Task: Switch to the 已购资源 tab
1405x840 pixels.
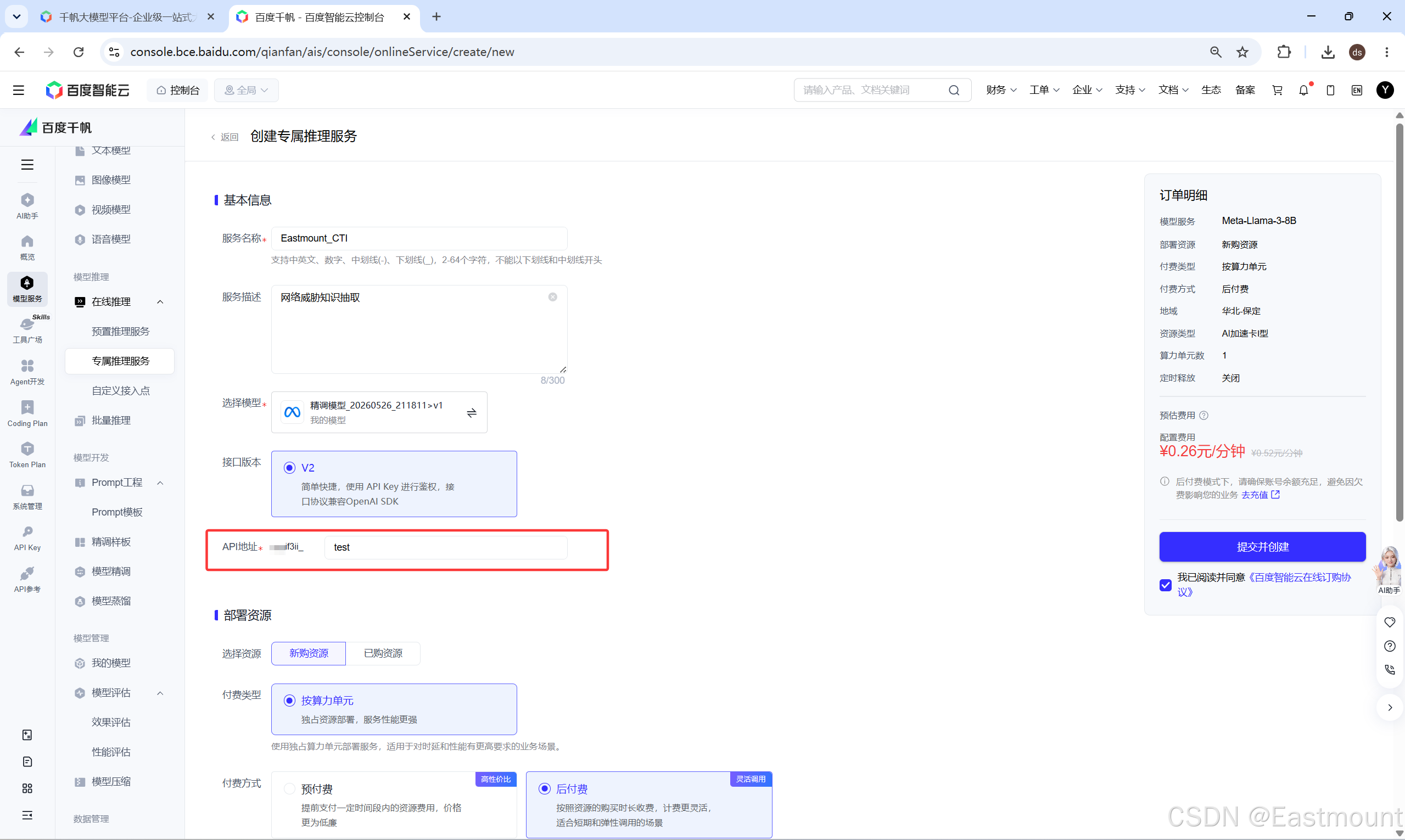Action: click(x=383, y=654)
